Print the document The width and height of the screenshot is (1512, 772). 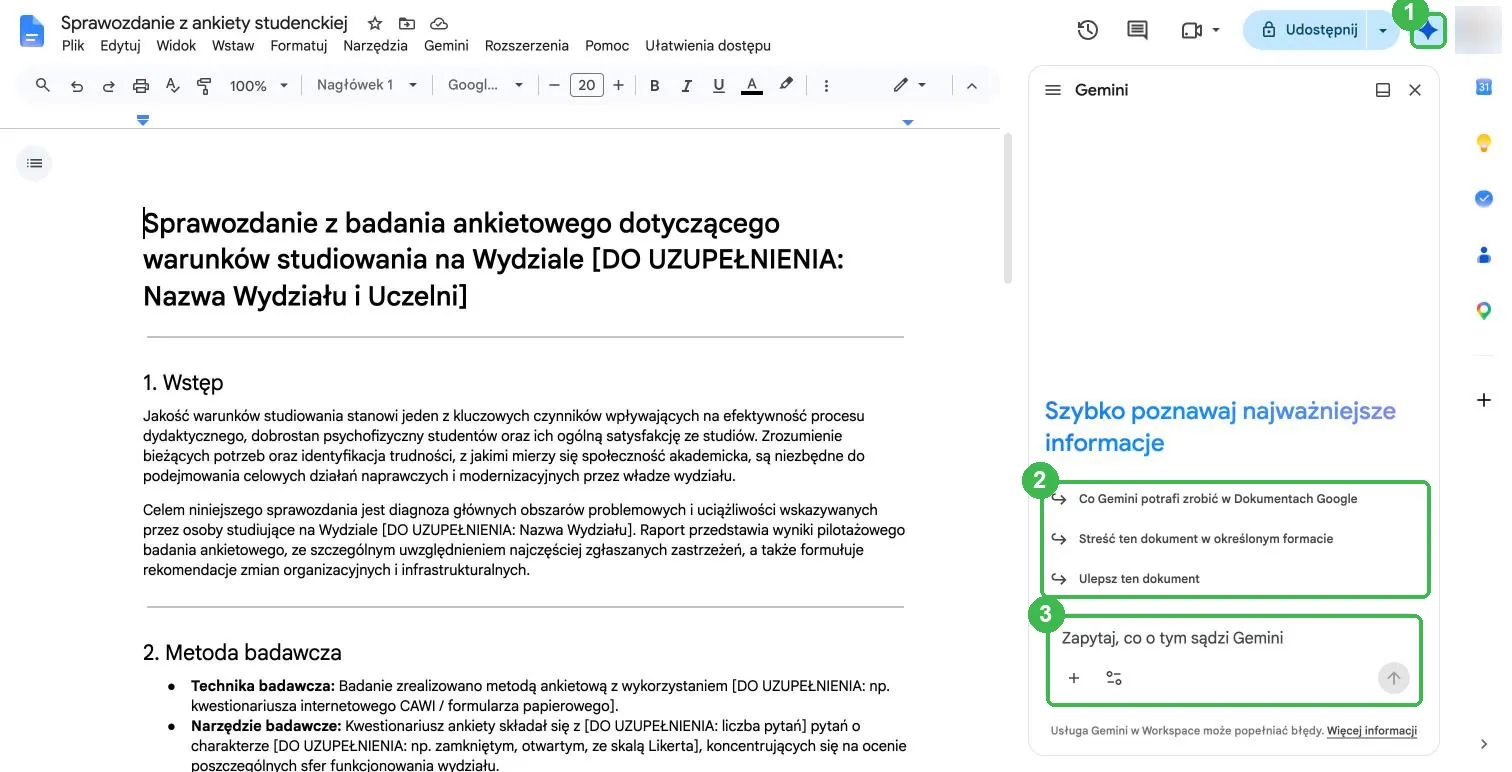[141, 86]
